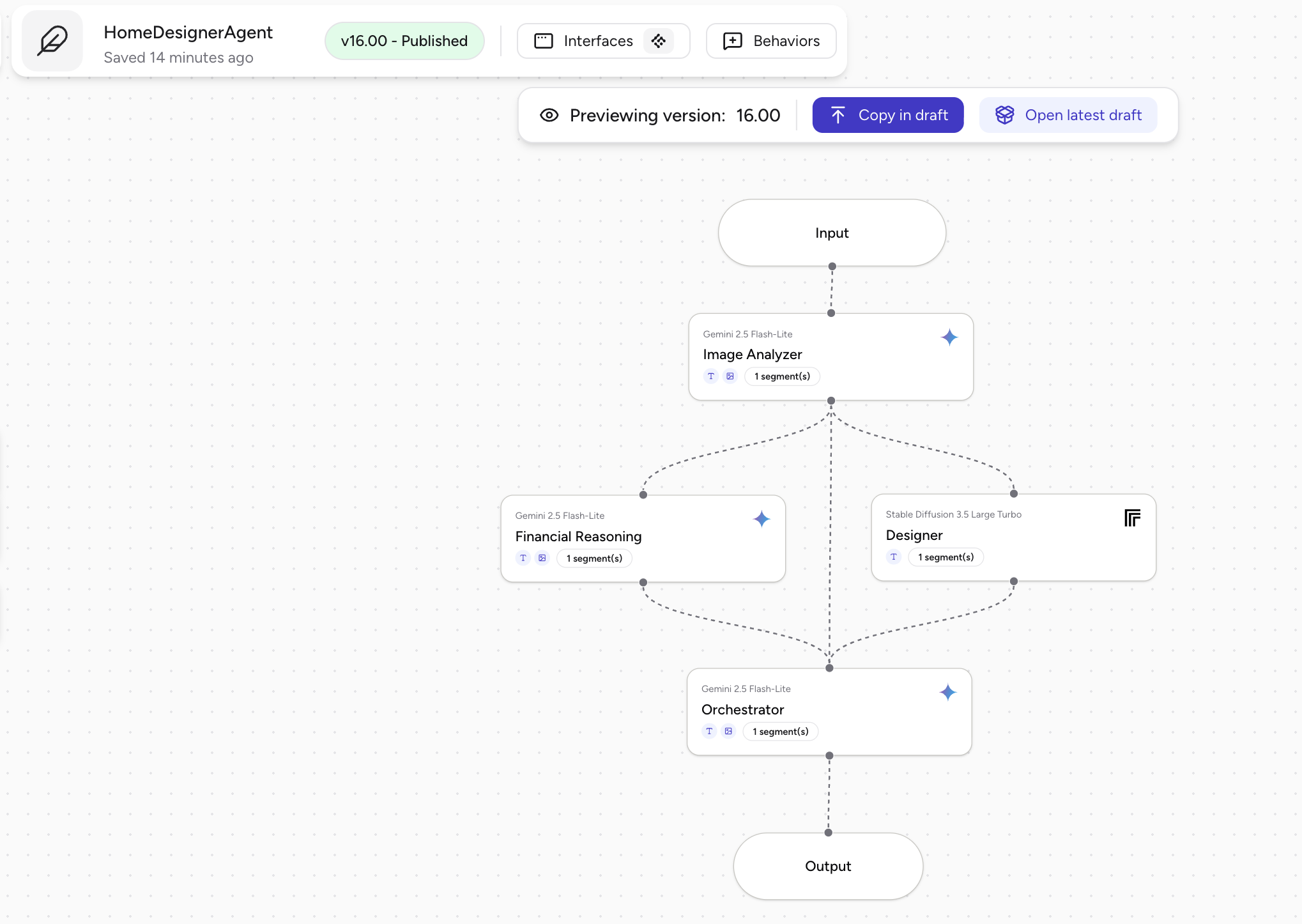Click the Gemini star on Orchestrator node
This screenshot has height=924, width=1302.
948,692
